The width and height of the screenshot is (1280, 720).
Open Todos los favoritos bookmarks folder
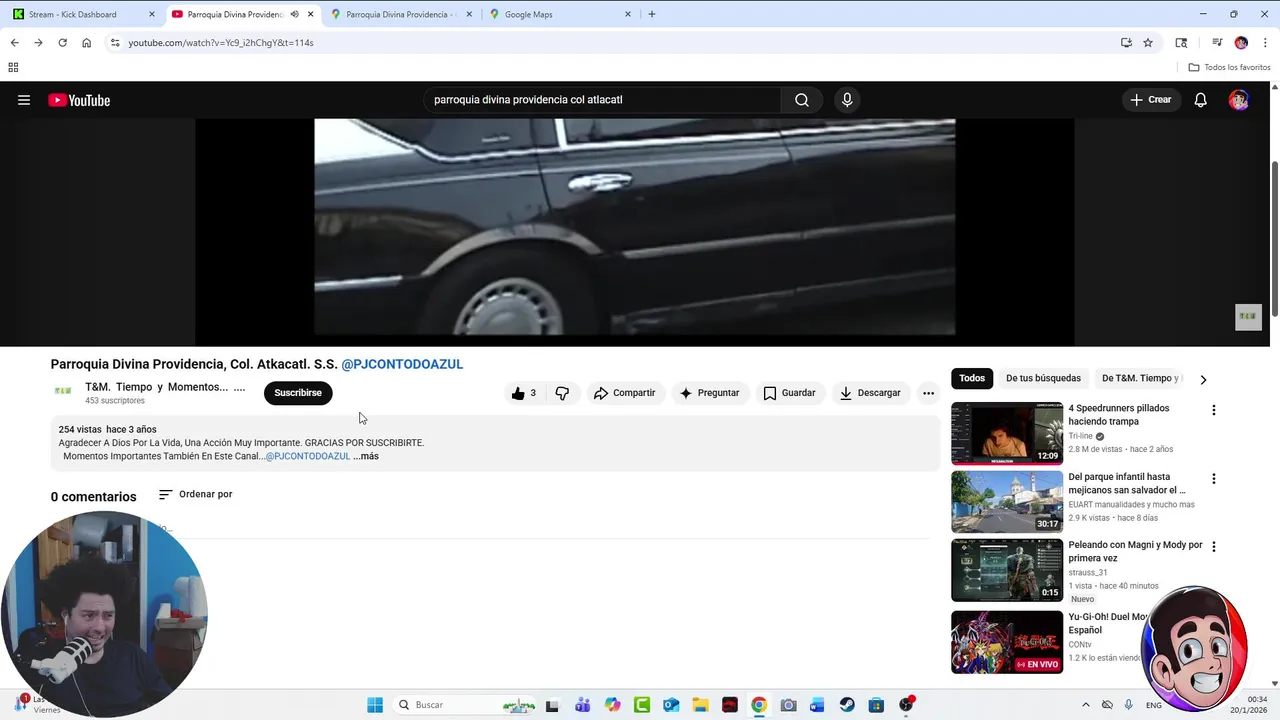(1229, 67)
